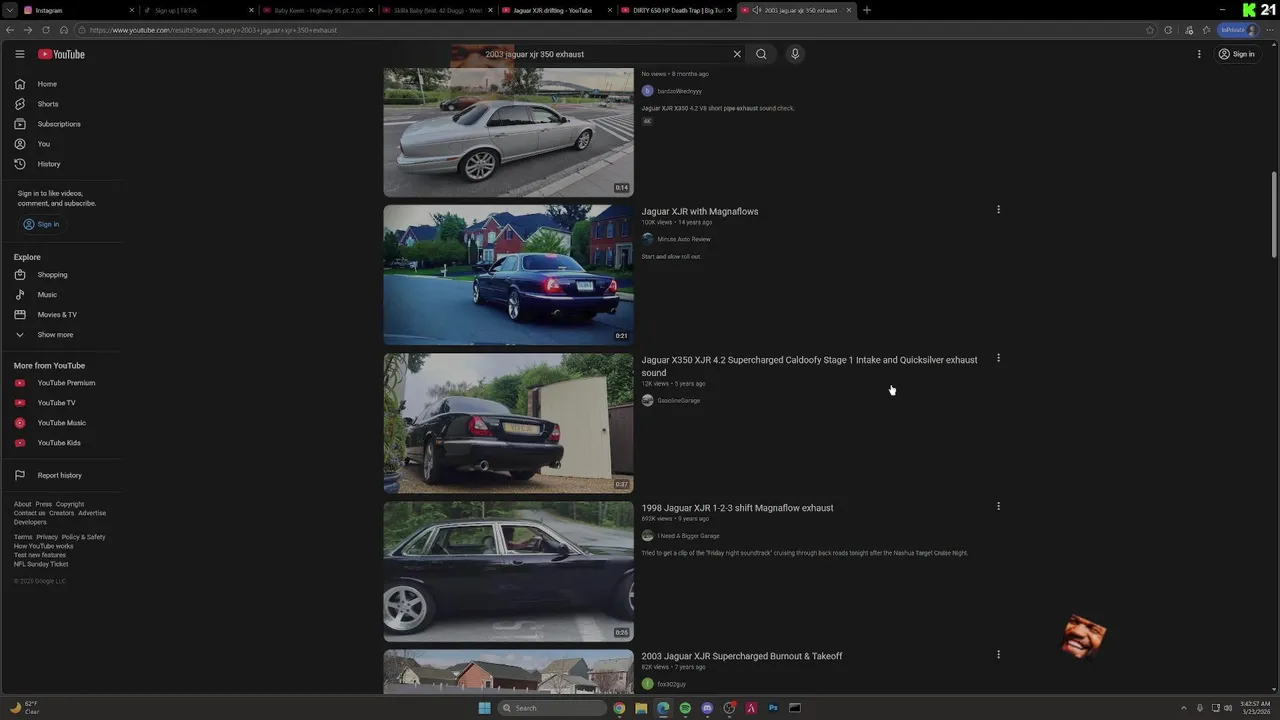1280x720 pixels.
Task: Open 2003 Jaguar XJR Supercharged Burnout title
Action: [x=742, y=656]
